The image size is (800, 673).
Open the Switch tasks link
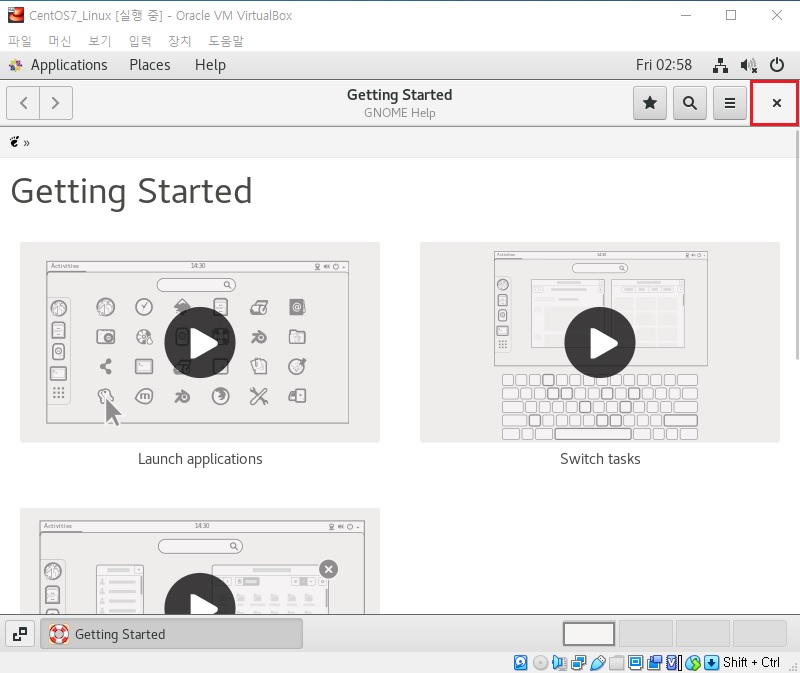coord(600,459)
